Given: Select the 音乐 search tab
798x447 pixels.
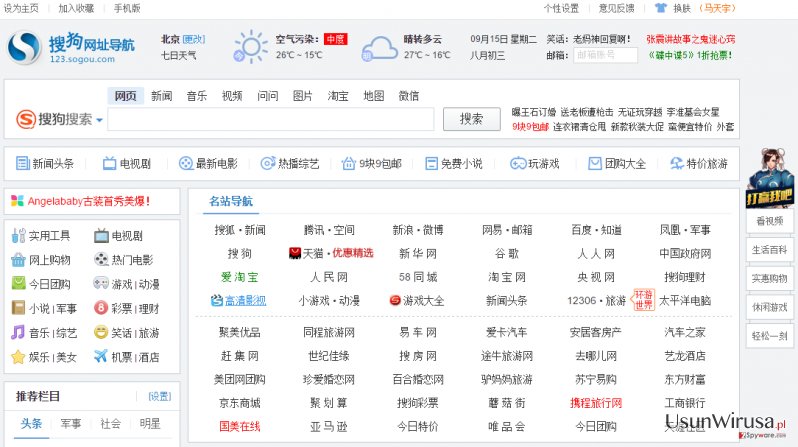Looking at the screenshot, I should point(196,96).
